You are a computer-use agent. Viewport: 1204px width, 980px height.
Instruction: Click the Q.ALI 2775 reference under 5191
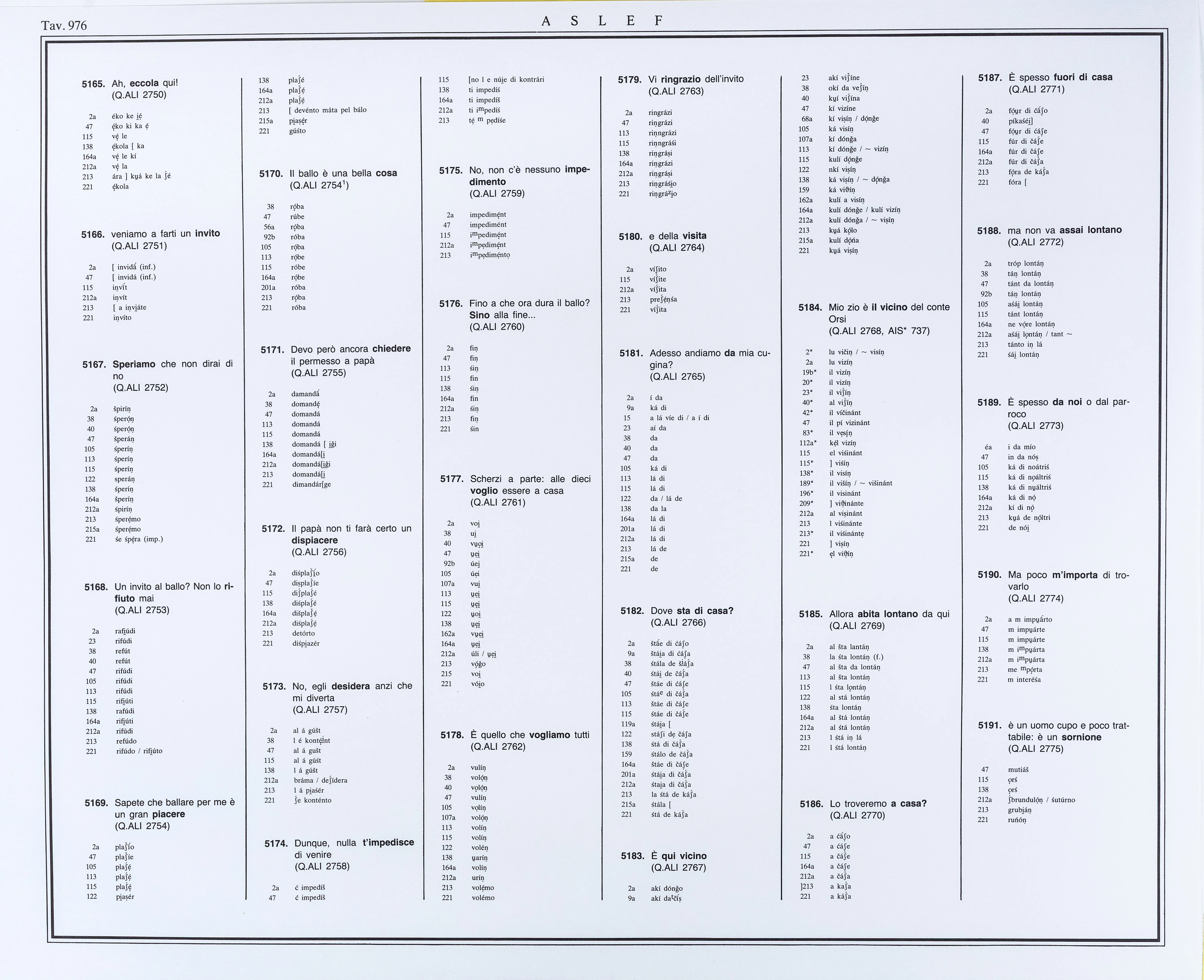point(1035,749)
